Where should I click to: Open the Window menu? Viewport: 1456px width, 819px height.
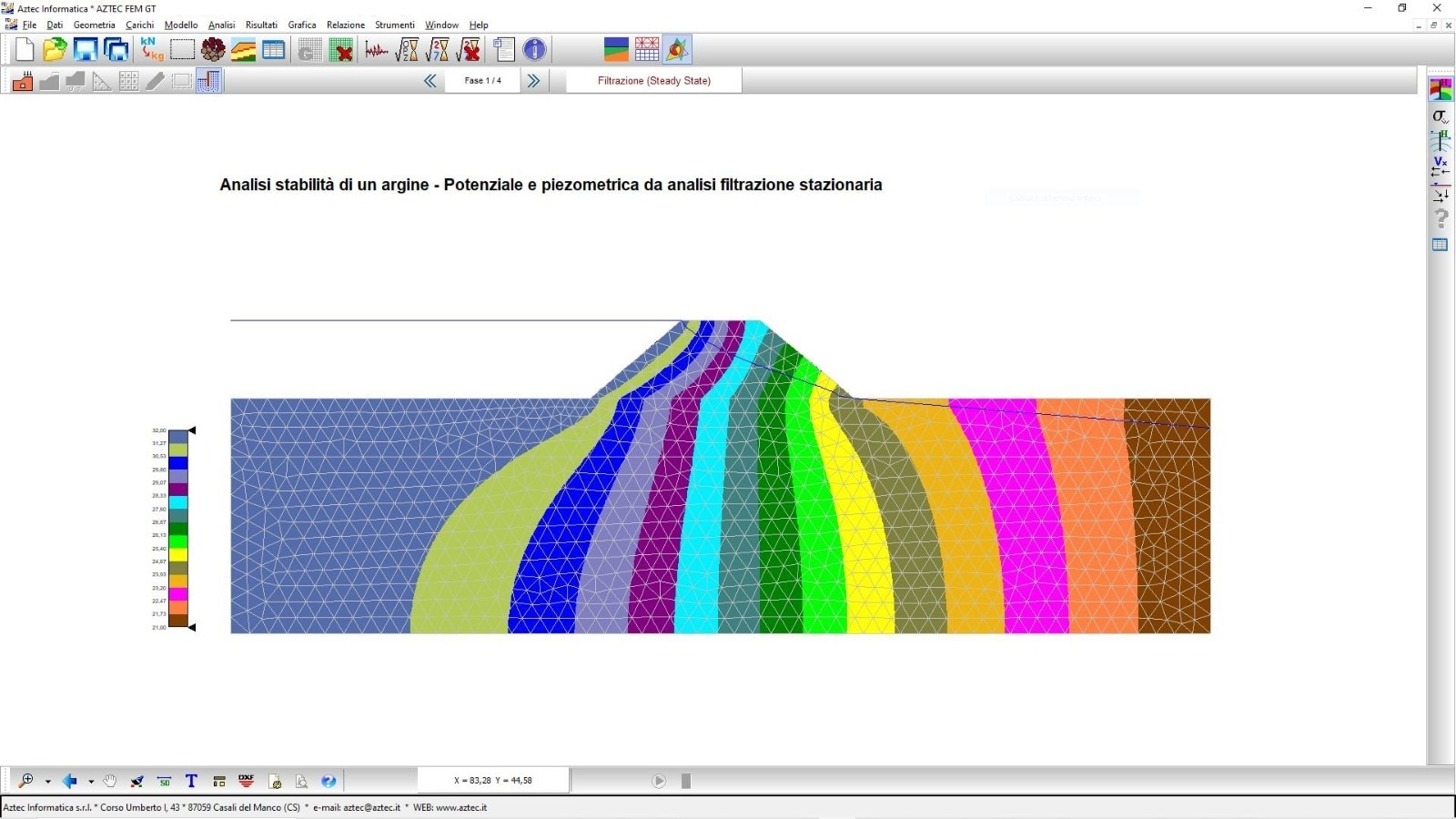tap(441, 25)
